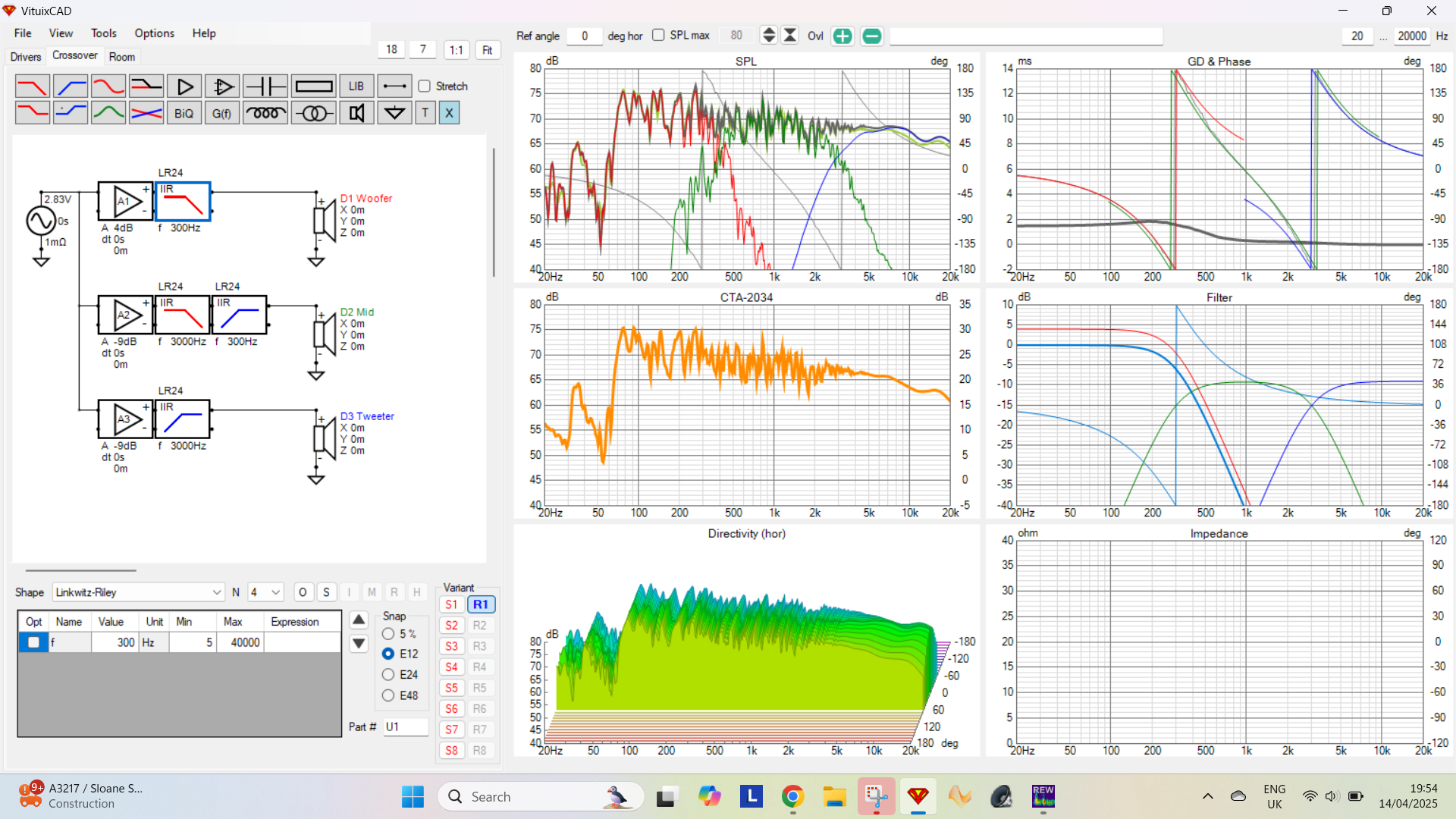Open the Options menu
The width and height of the screenshot is (1456, 819).
[155, 33]
